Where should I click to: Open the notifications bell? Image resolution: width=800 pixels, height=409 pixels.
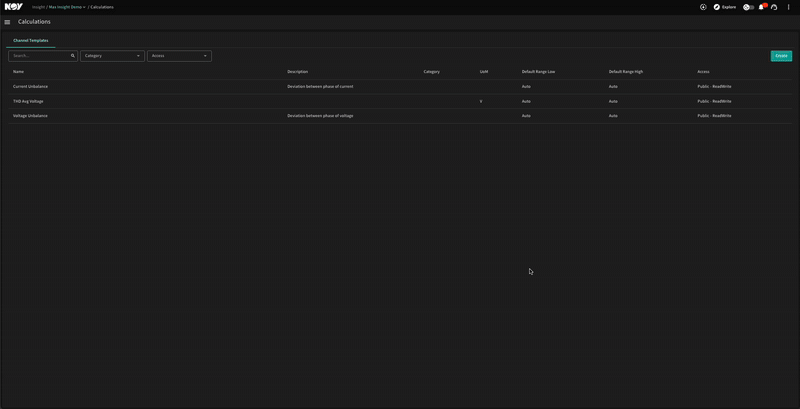[x=762, y=7]
